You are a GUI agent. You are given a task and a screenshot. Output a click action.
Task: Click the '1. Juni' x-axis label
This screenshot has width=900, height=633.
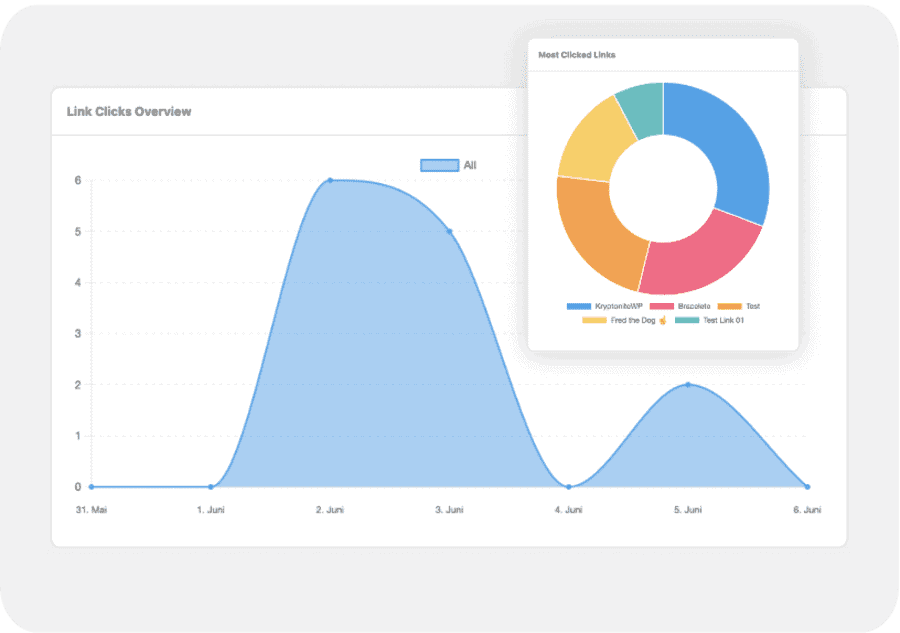(x=211, y=510)
